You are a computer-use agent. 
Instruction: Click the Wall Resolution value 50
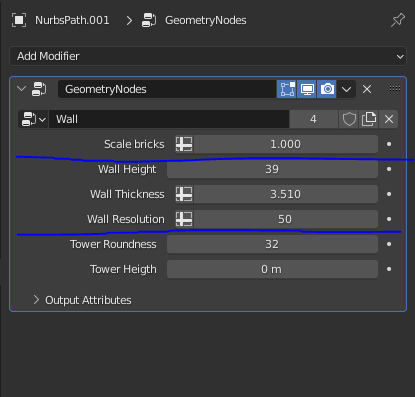tap(286, 219)
